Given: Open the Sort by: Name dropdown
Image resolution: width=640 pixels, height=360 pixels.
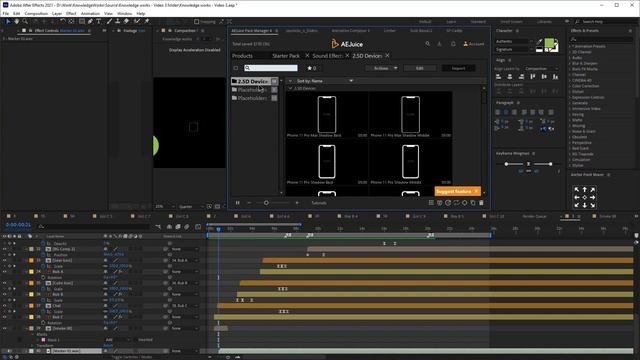Looking at the screenshot, I should [324, 81].
